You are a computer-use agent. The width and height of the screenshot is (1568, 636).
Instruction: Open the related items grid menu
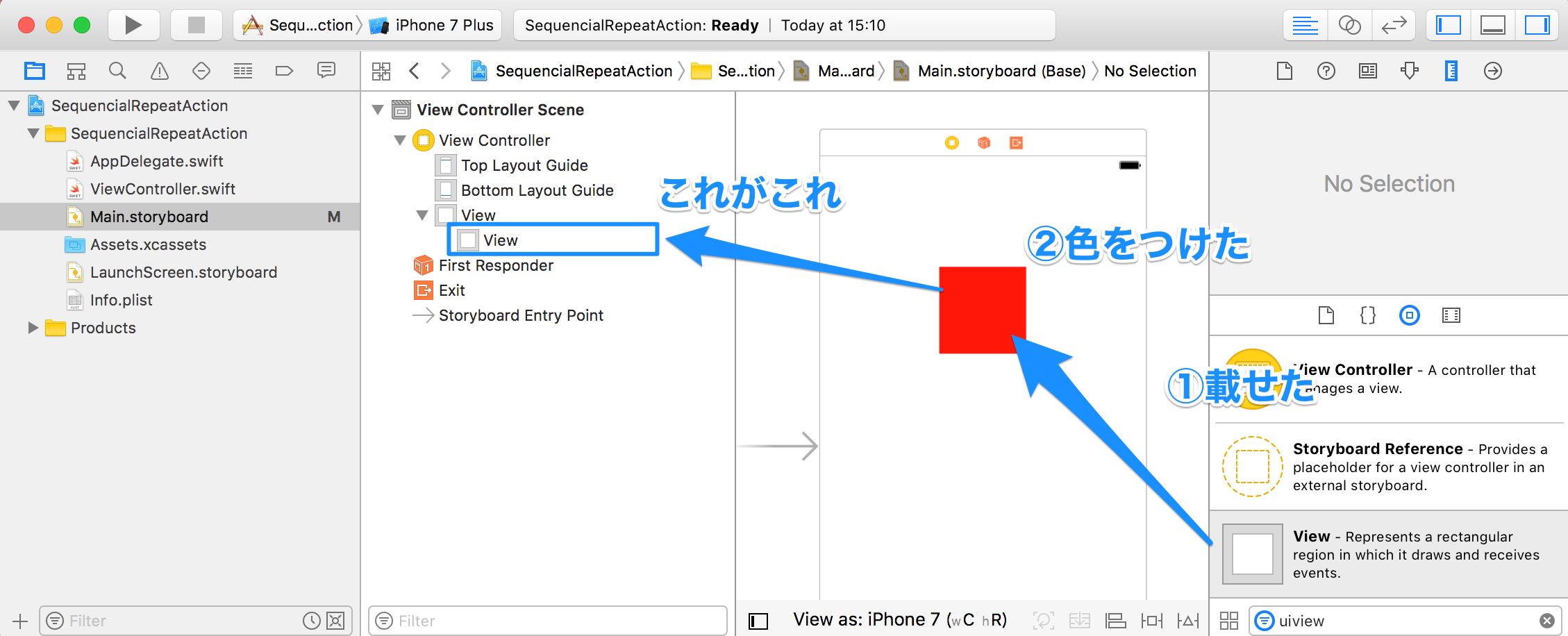click(x=381, y=71)
